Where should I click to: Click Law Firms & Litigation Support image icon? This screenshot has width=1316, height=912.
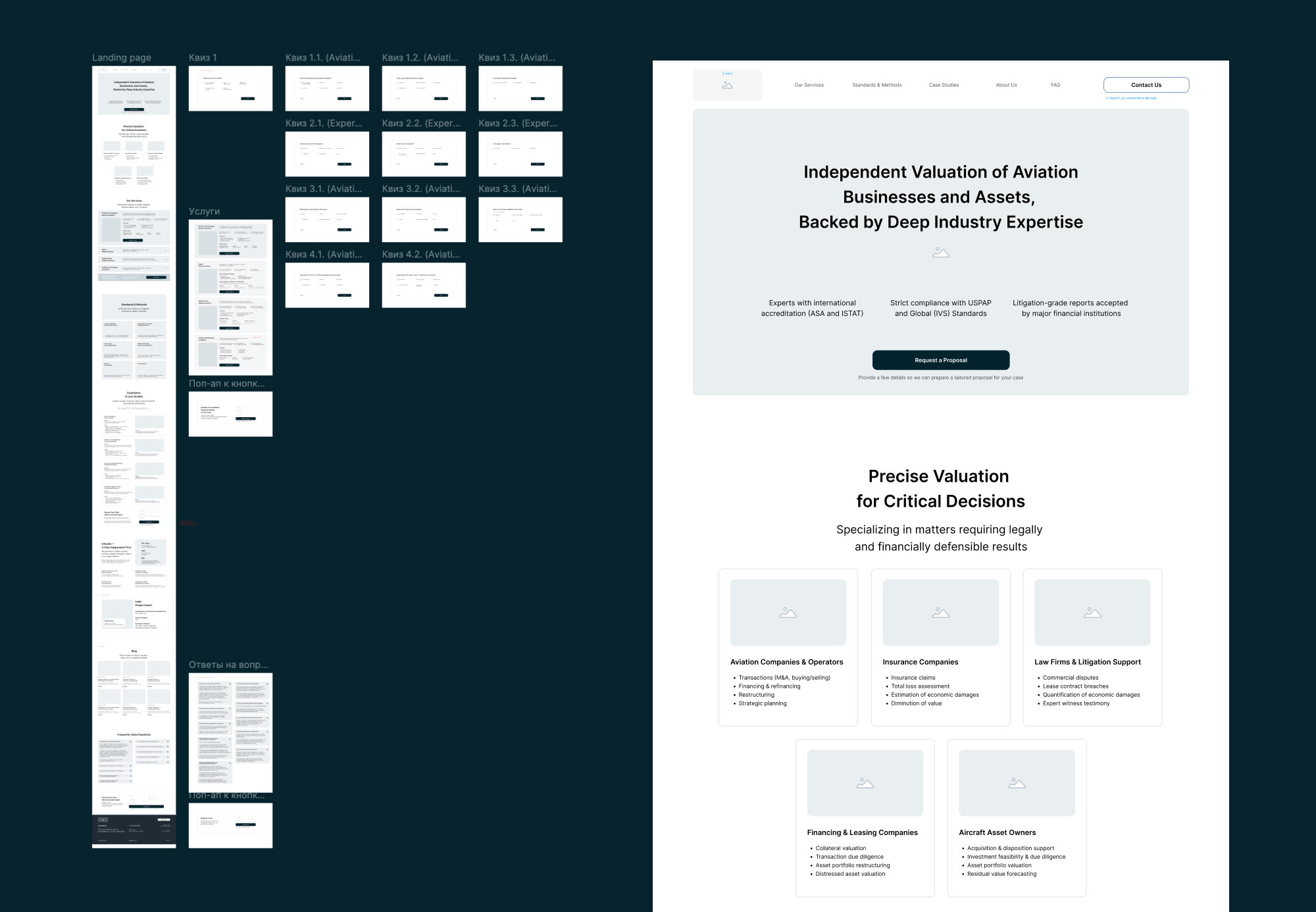coord(1092,613)
